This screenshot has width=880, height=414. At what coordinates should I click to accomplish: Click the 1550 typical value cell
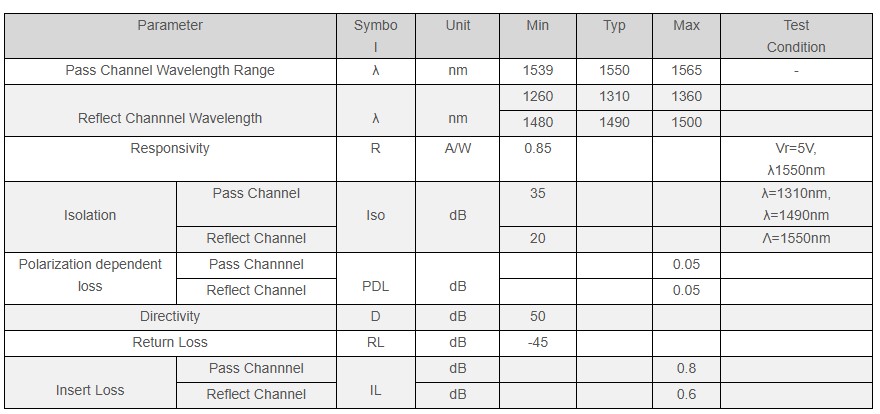coord(615,71)
